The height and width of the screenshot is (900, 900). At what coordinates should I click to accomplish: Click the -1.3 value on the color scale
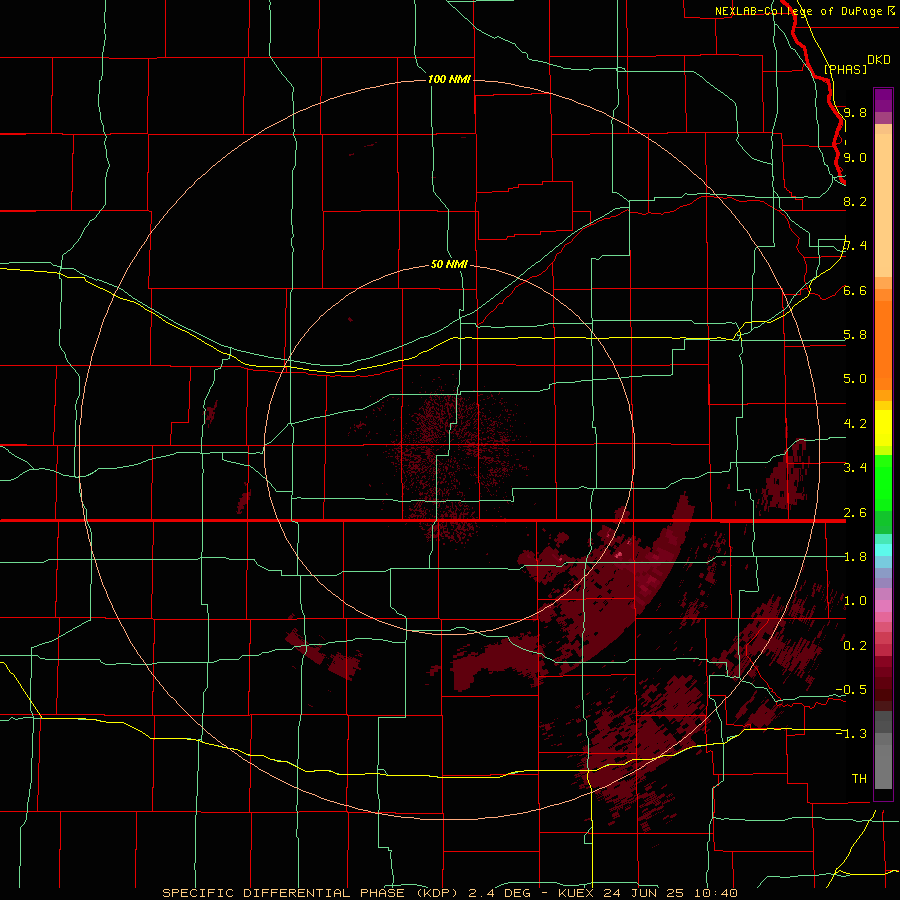click(851, 734)
